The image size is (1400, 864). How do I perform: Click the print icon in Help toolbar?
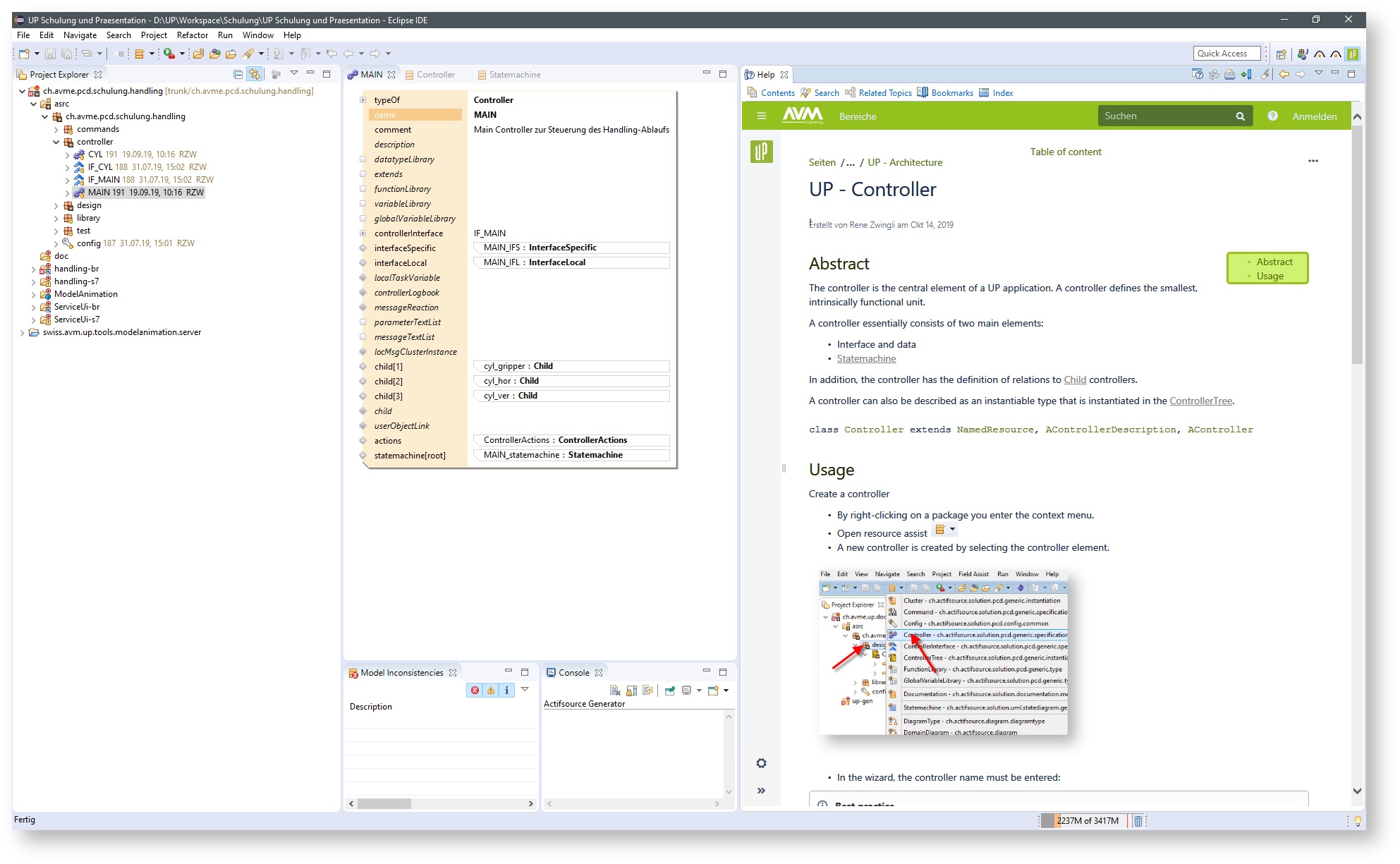1229,74
